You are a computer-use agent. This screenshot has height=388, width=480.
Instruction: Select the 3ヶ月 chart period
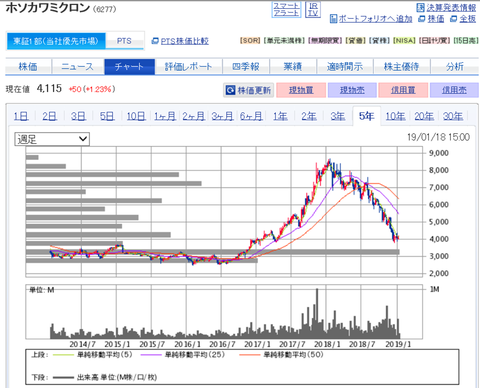222,116
